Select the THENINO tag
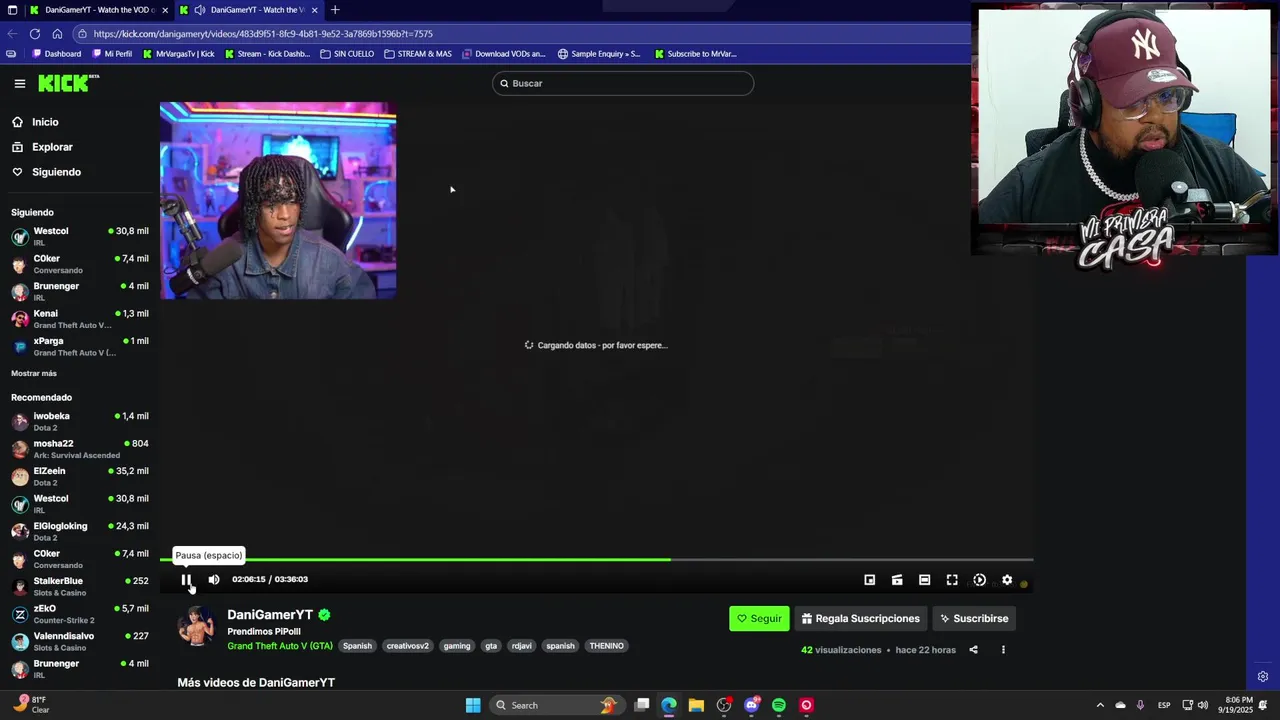 (x=607, y=646)
